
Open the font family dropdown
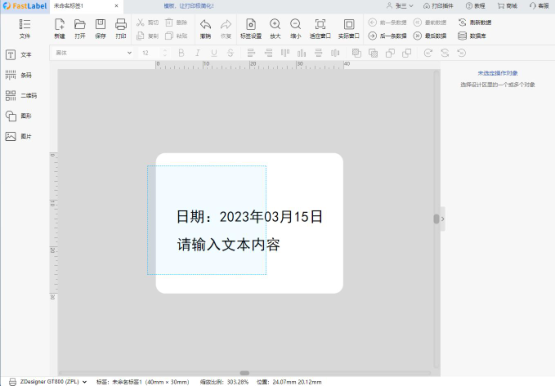coord(93,53)
